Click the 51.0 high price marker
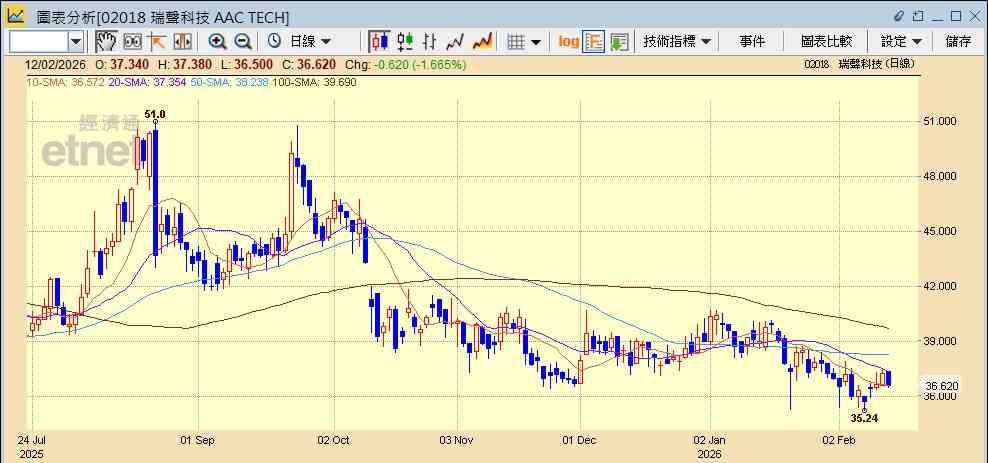The height and width of the screenshot is (463, 988). point(155,115)
